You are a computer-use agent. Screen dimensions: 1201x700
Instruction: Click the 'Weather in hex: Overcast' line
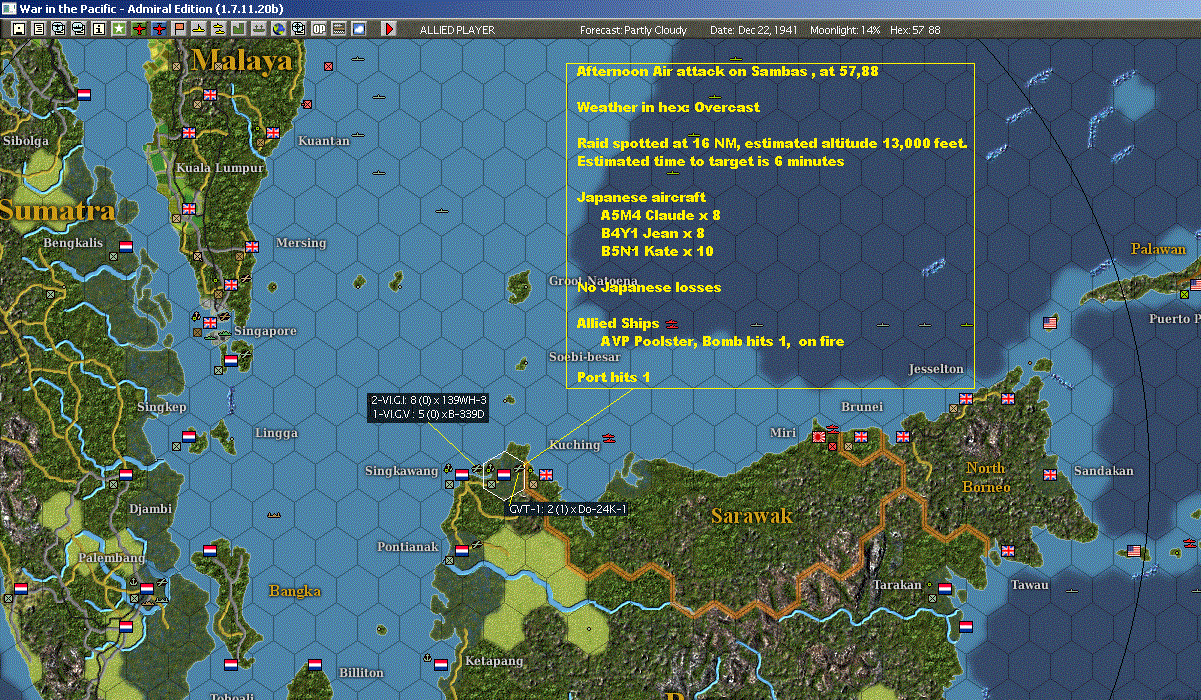click(x=668, y=107)
